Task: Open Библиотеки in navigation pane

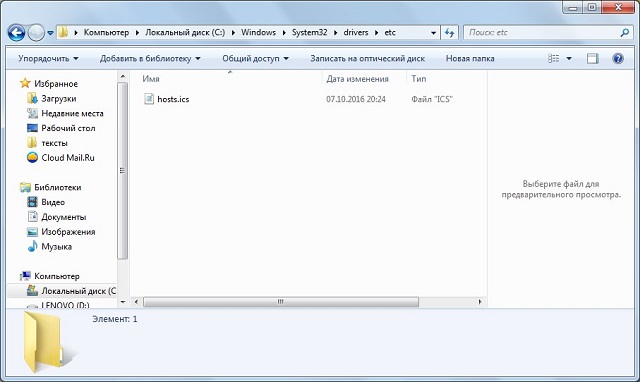Action: [58, 187]
